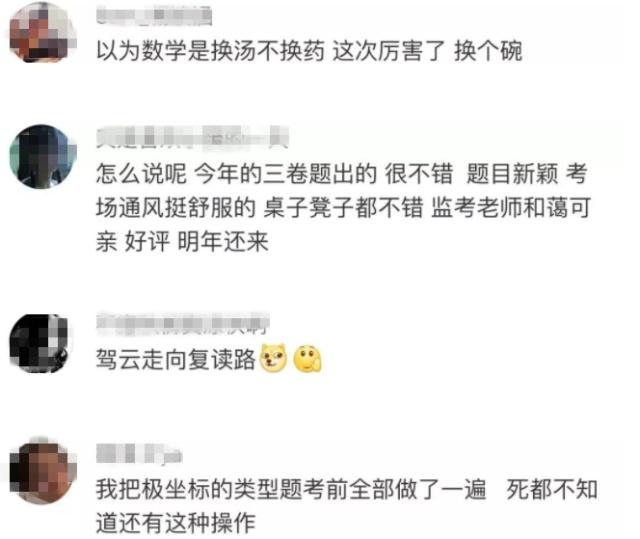Click the phrase 换个碗
This screenshot has width=640, height=539.
(488, 51)
